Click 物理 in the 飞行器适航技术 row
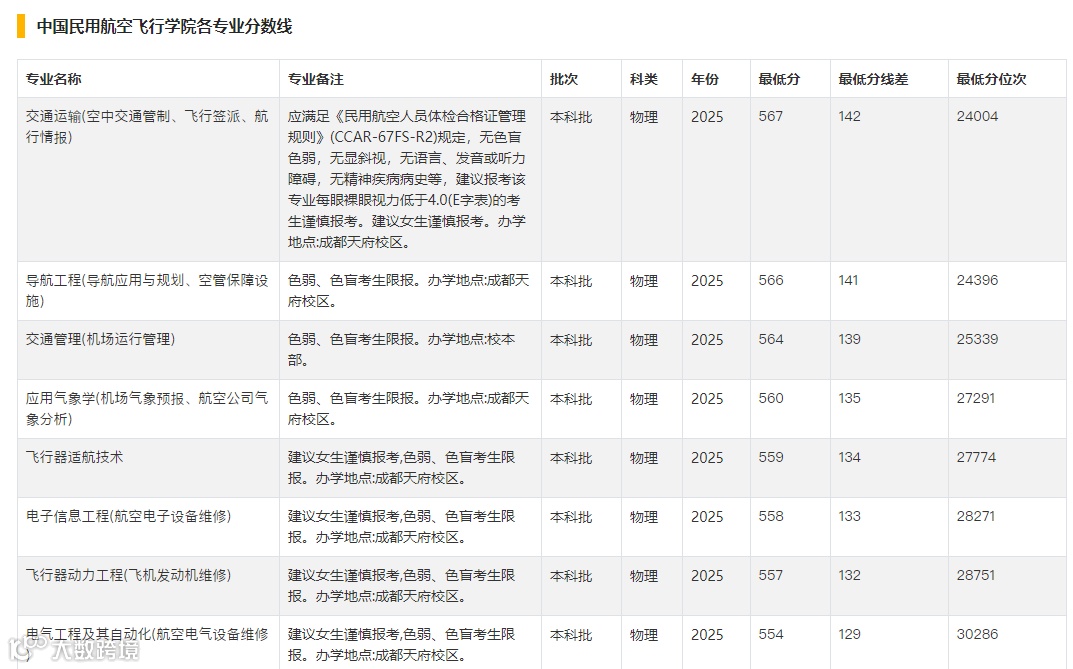The image size is (1073, 669). (644, 458)
